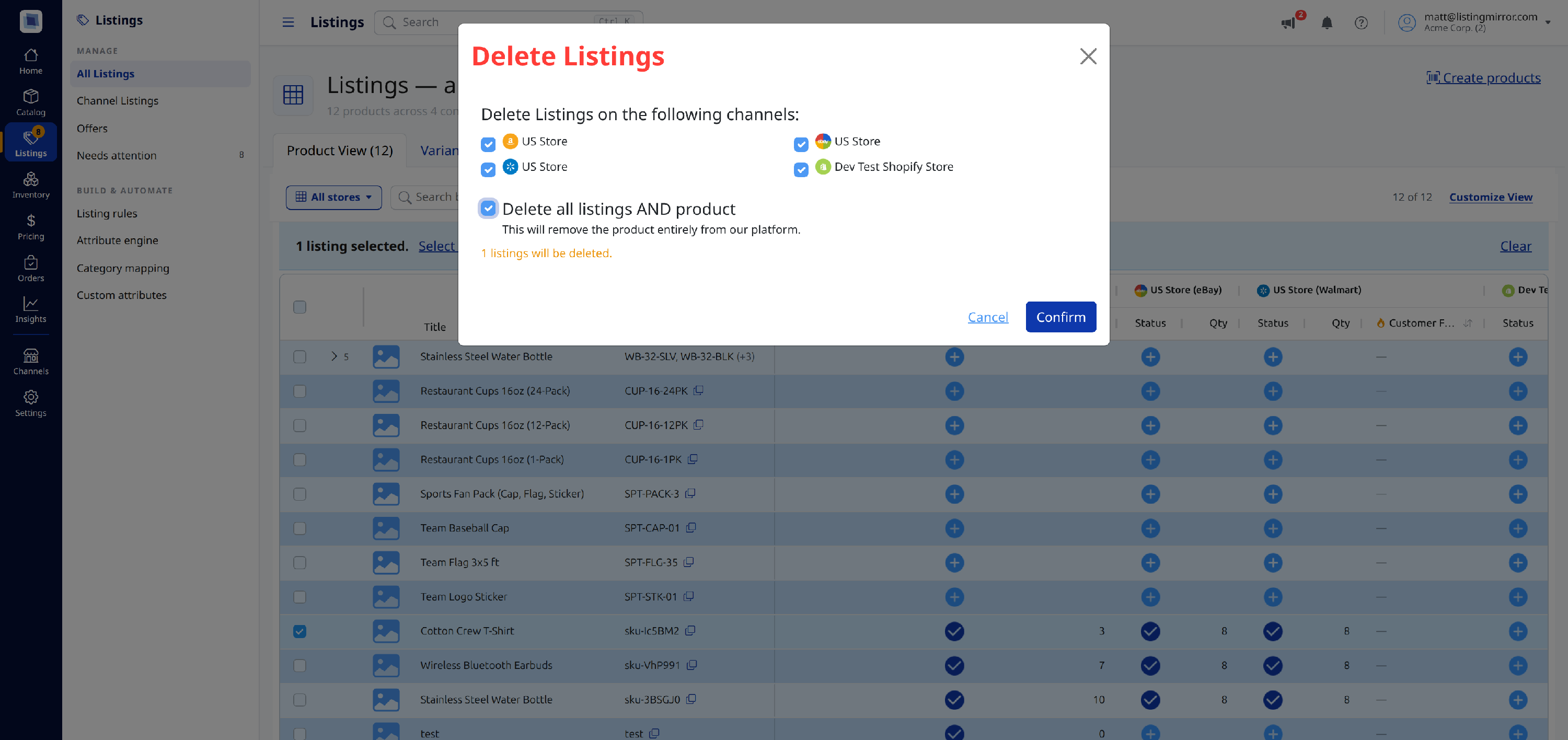The image size is (1568, 740).
Task: Uncheck Dev Test Shopify Store checkbox
Action: click(800, 170)
